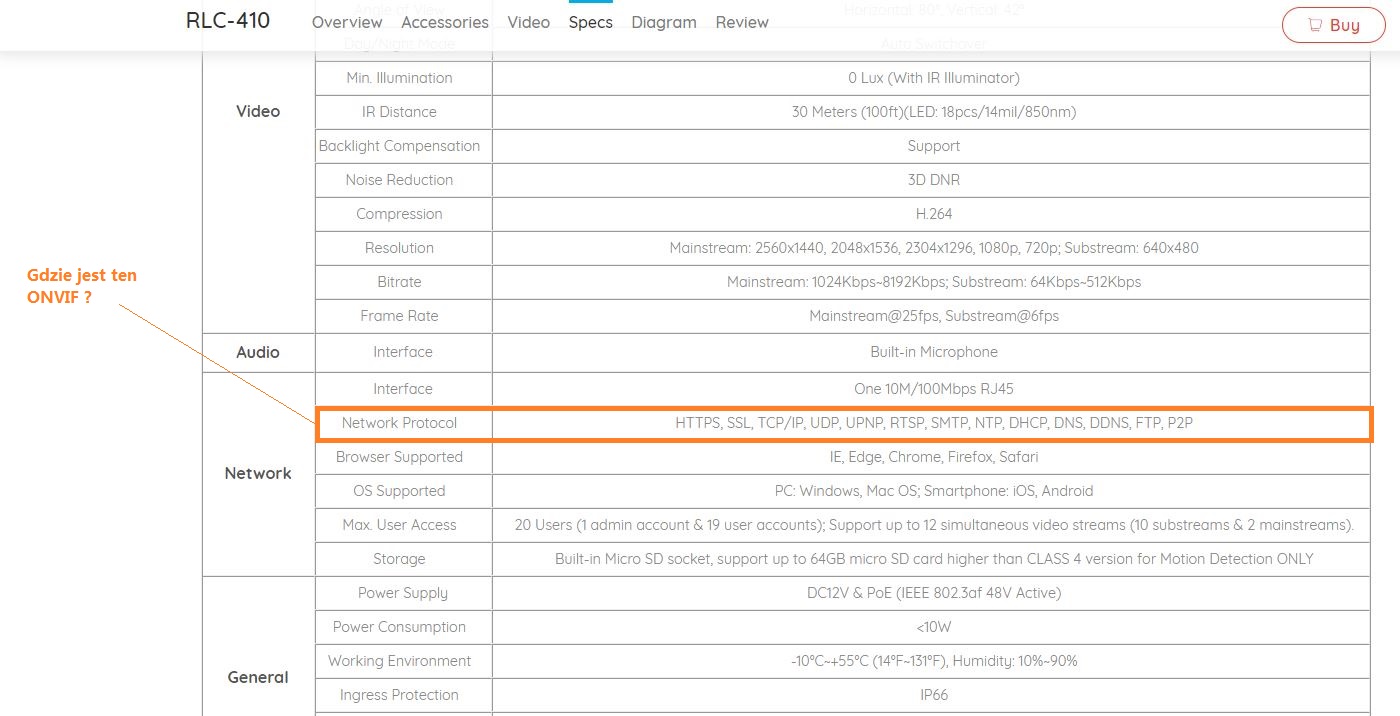The width and height of the screenshot is (1400, 716).
Task: Select the Mainstream@25fps, Substream@6fps value
Action: point(934,316)
